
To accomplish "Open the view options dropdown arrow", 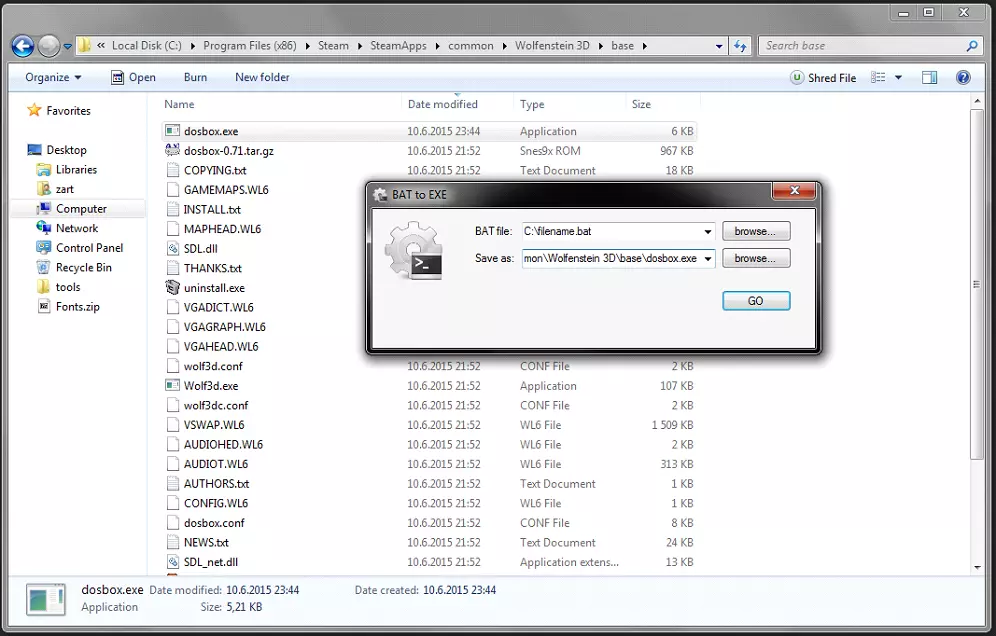I will coord(898,78).
